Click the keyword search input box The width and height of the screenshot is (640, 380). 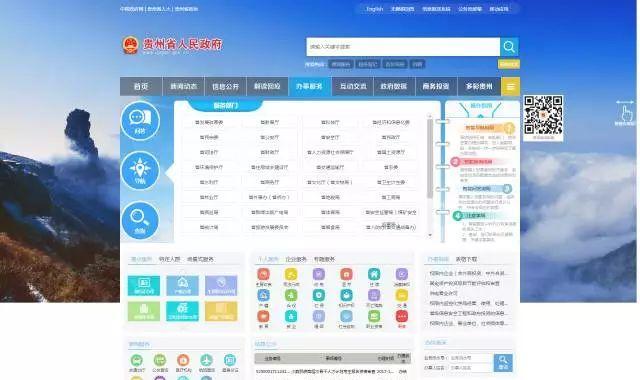click(x=403, y=47)
